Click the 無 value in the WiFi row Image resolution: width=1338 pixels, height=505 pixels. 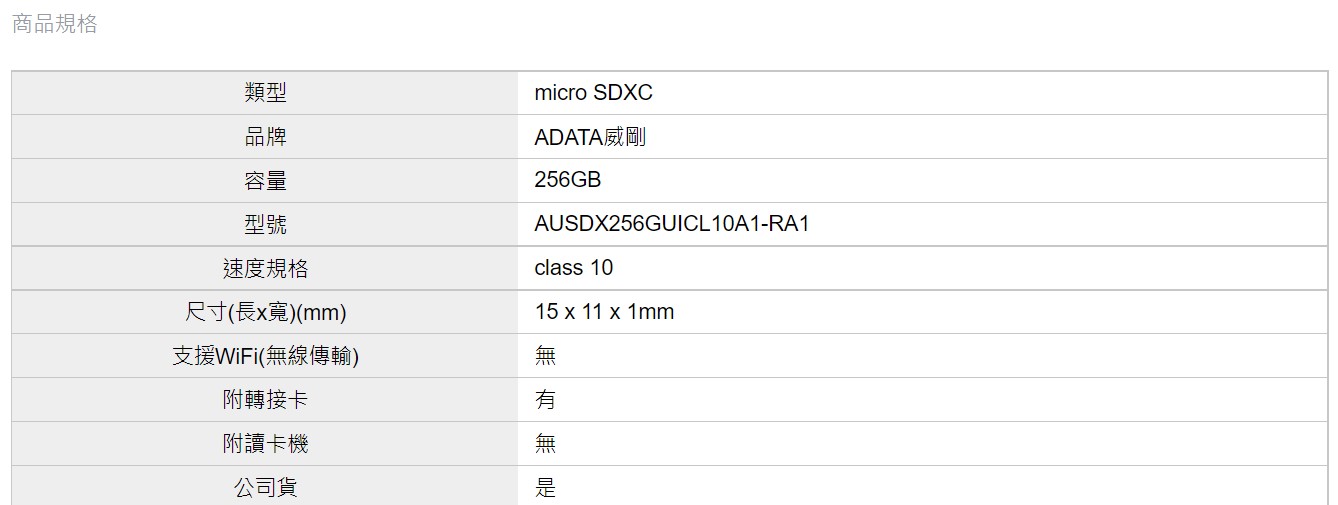tap(546, 356)
